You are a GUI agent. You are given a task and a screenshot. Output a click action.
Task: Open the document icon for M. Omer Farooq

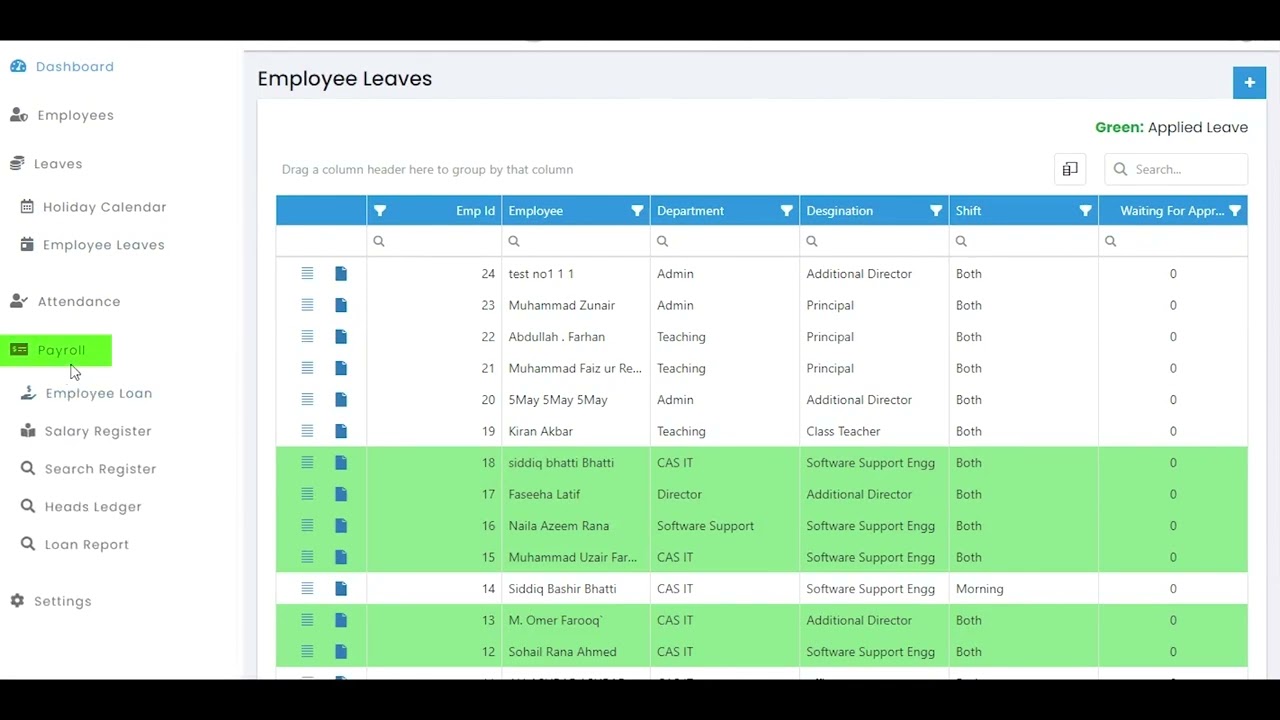[x=341, y=620]
